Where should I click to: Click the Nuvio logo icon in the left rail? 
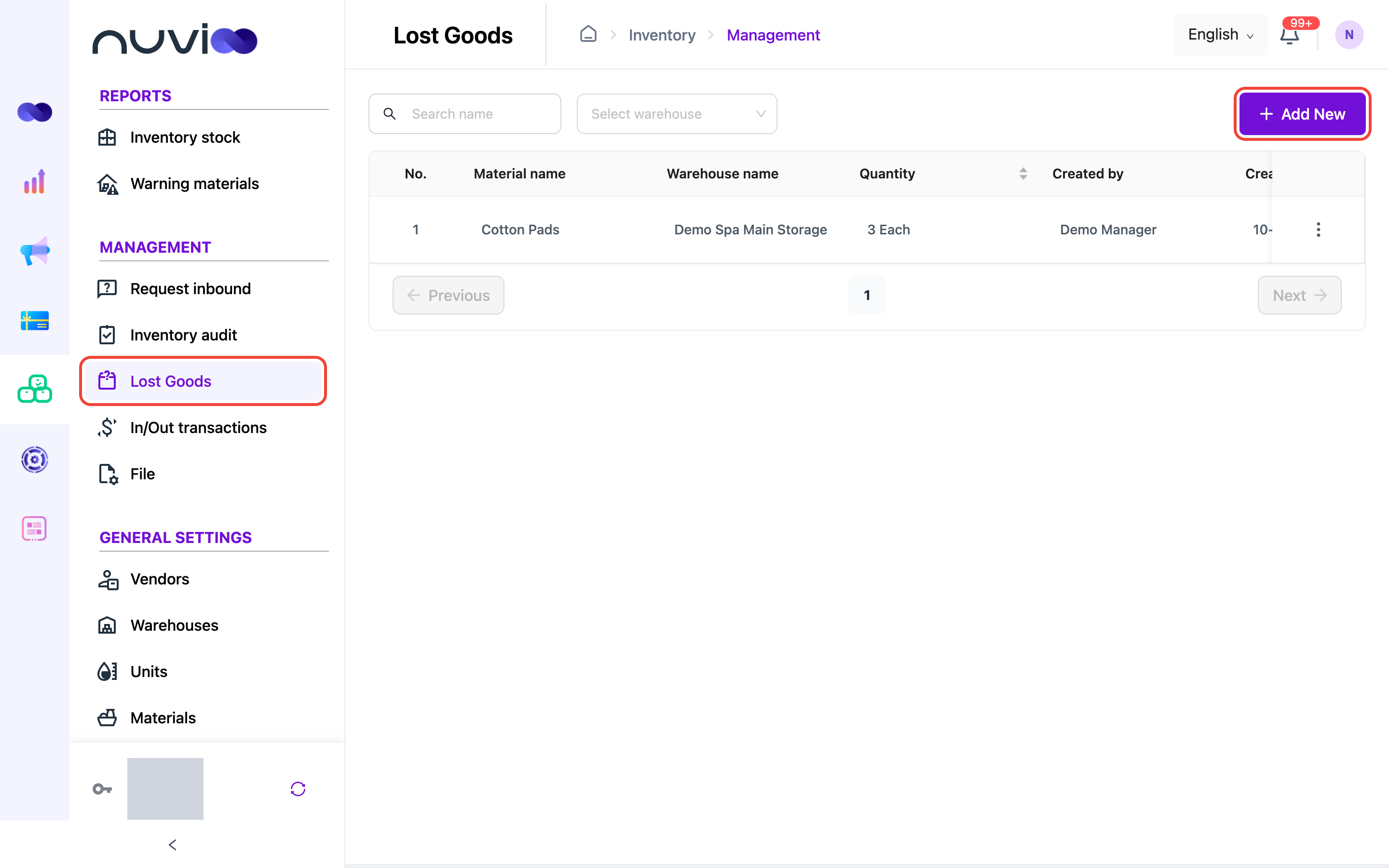pos(34,112)
